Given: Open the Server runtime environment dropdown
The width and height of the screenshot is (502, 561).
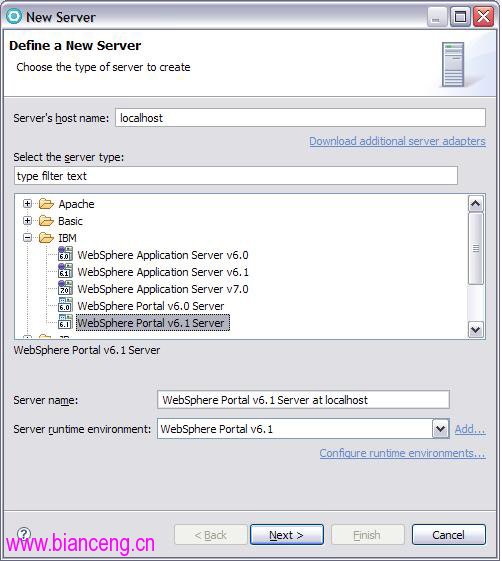Looking at the screenshot, I should click(x=440, y=429).
